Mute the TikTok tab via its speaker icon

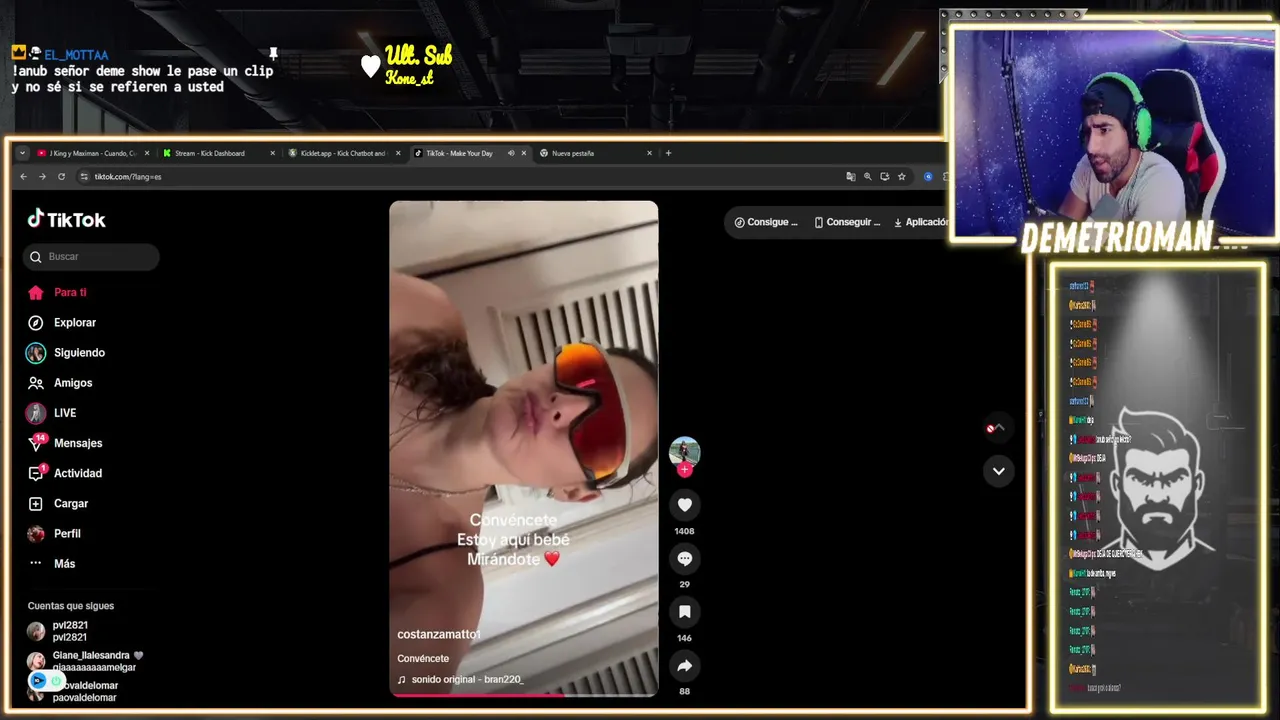[511, 153]
